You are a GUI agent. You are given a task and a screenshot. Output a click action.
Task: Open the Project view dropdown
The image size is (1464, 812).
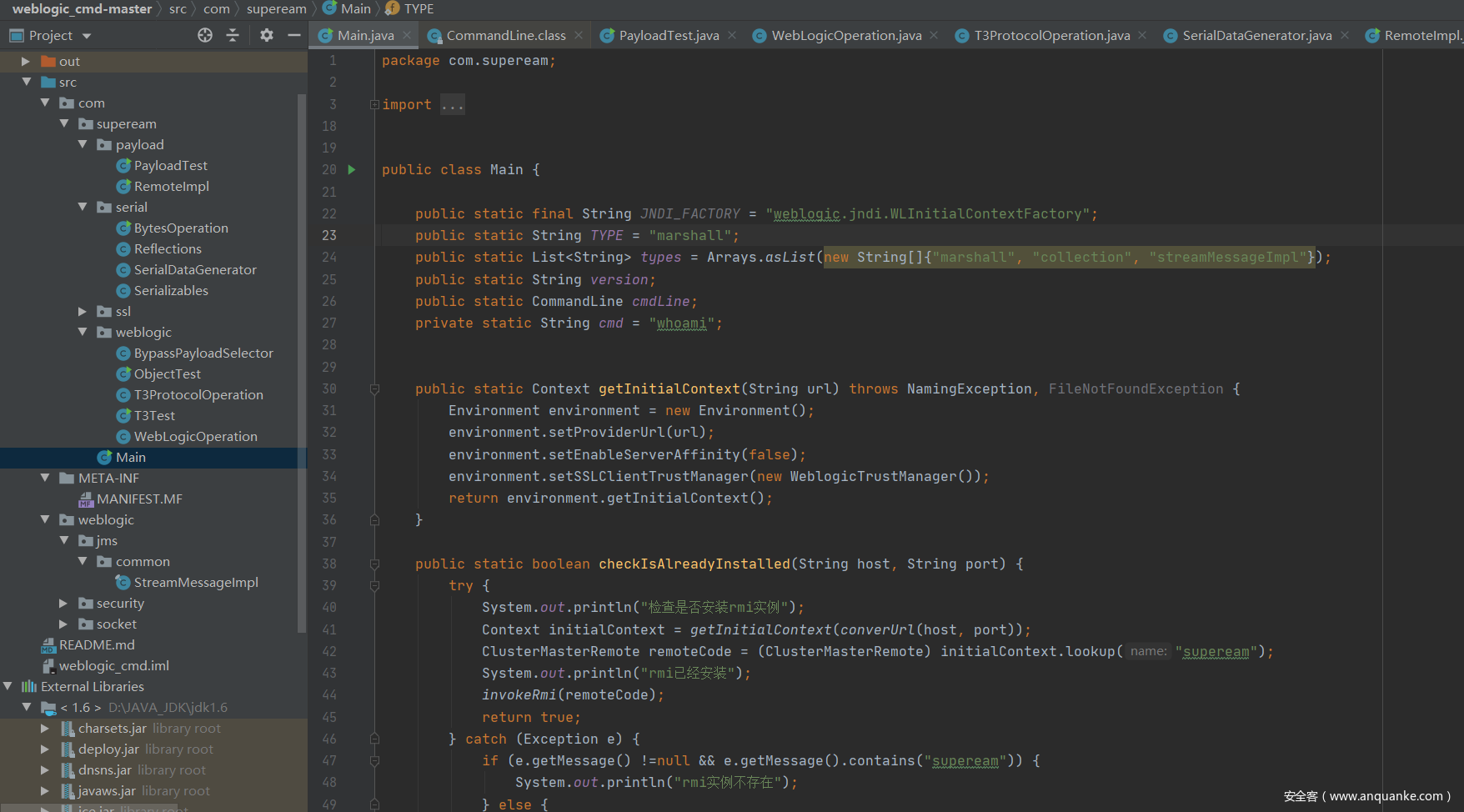(87, 36)
